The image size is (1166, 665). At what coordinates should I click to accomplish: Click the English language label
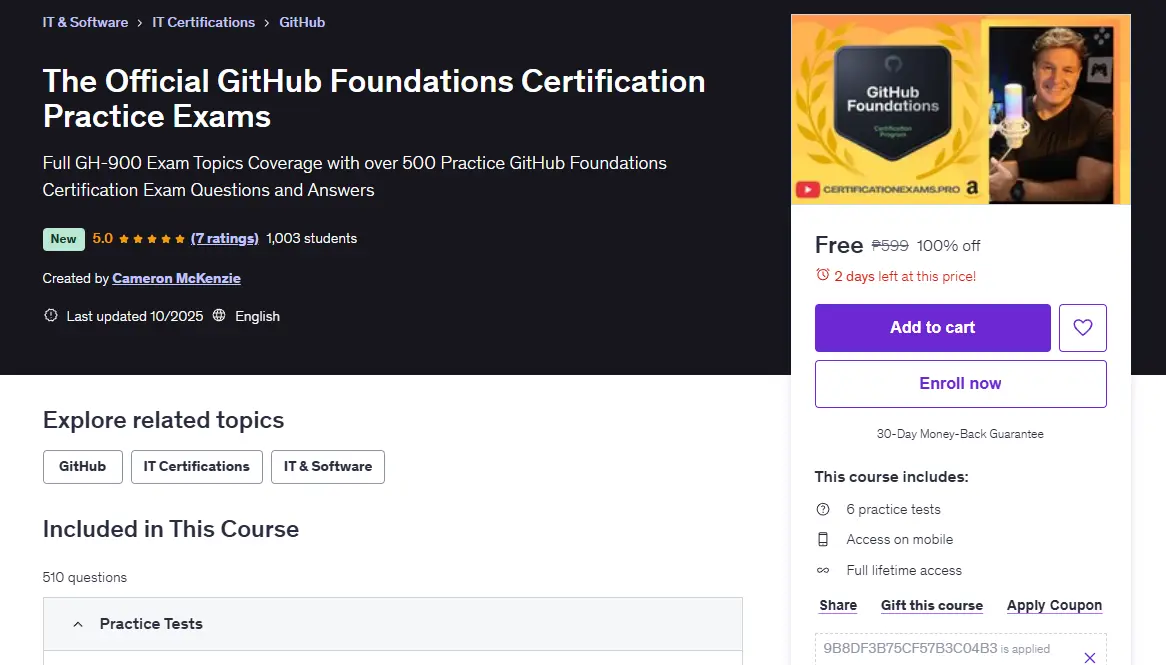pyautogui.click(x=257, y=316)
